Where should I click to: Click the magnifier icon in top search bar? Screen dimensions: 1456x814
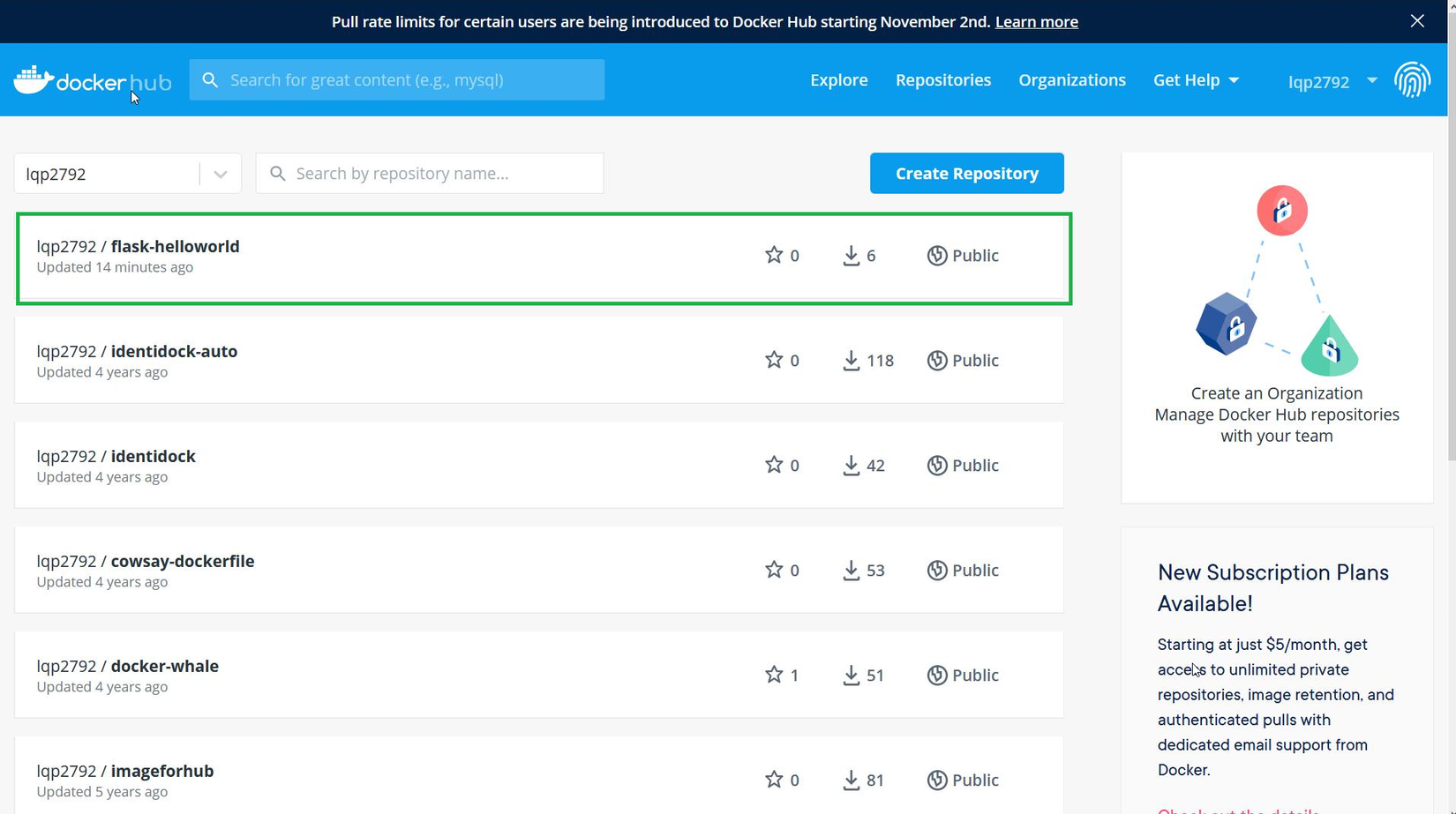210,80
